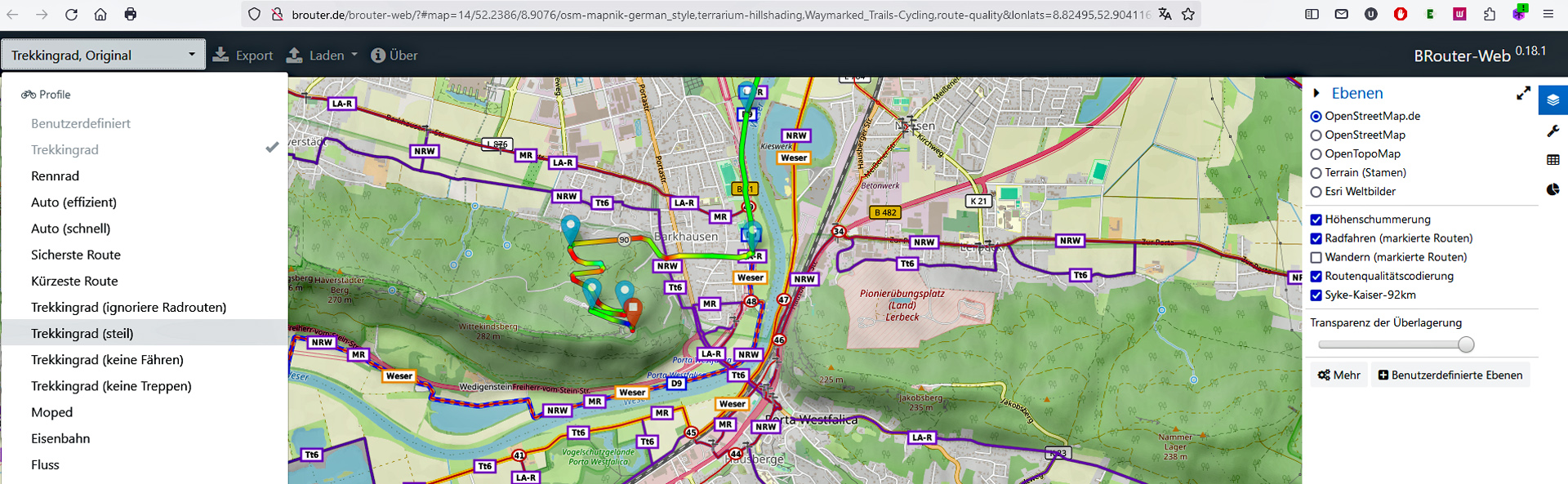Open the Trekkingrad, Original profile dropdown
1568x484 pixels.
[x=103, y=55]
